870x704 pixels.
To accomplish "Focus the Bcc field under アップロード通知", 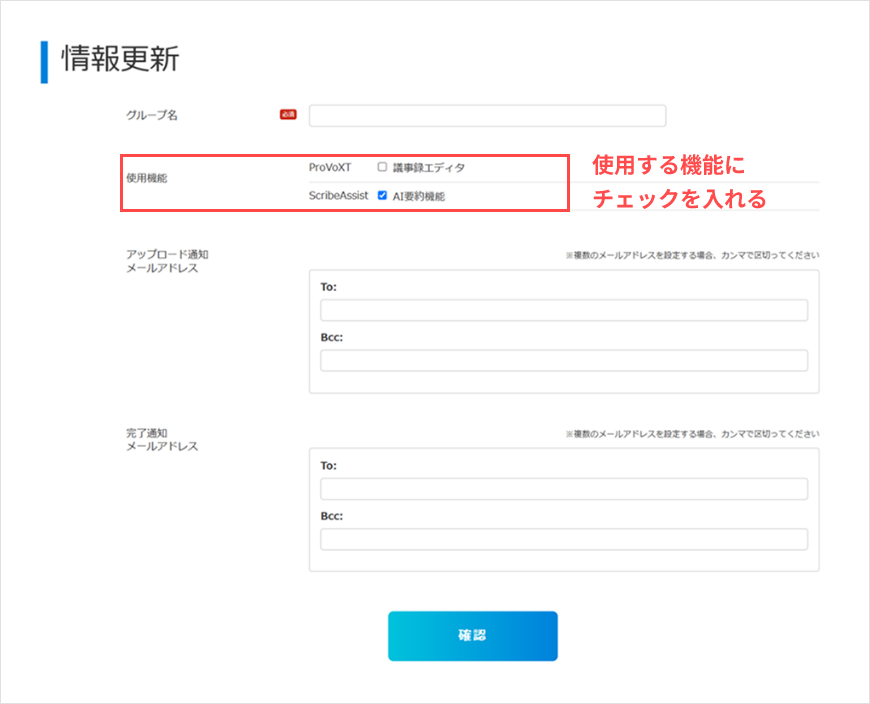I will (563, 361).
